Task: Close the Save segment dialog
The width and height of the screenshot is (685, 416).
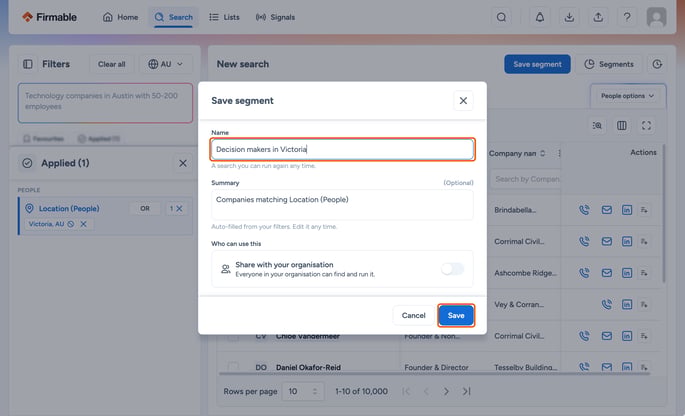Action: click(463, 101)
